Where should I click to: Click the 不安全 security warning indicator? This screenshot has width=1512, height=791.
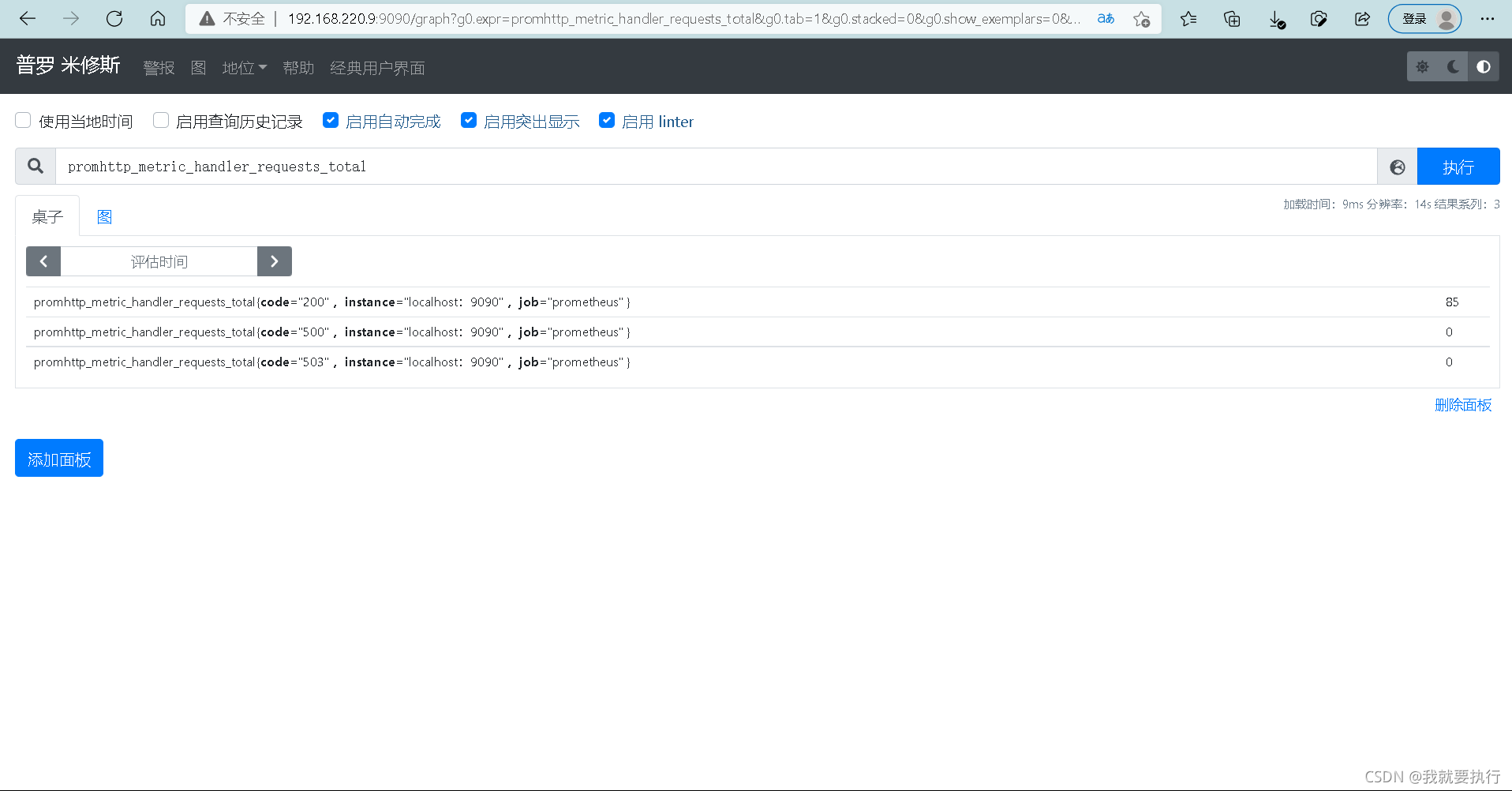coord(232,19)
